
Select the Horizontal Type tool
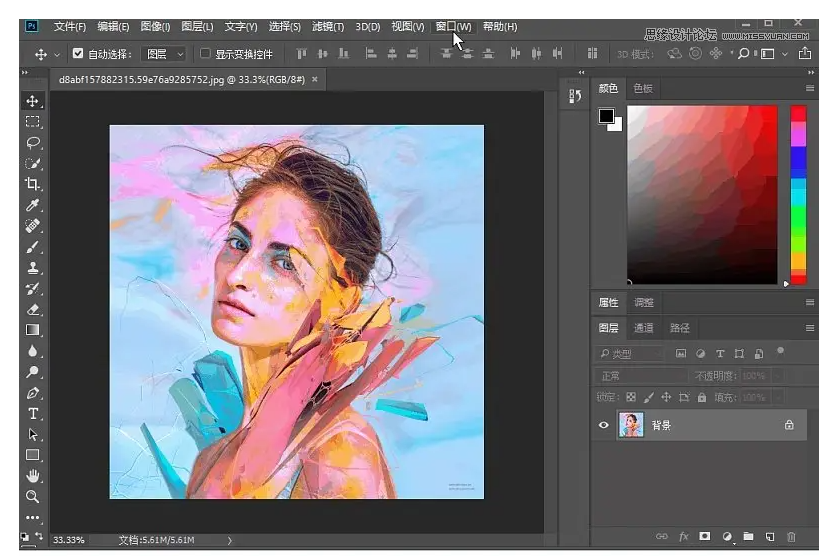click(33, 413)
